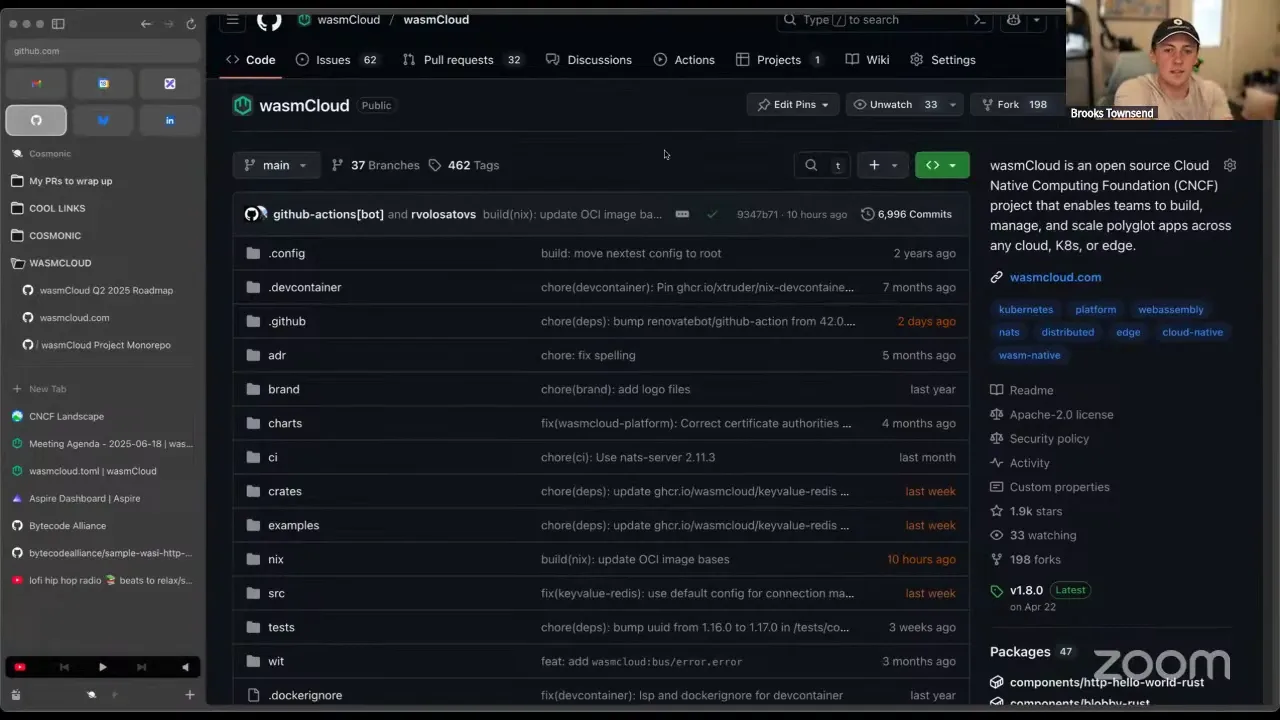Click the green commit status checkmark
This screenshot has height=720, width=1280.
(x=712, y=214)
